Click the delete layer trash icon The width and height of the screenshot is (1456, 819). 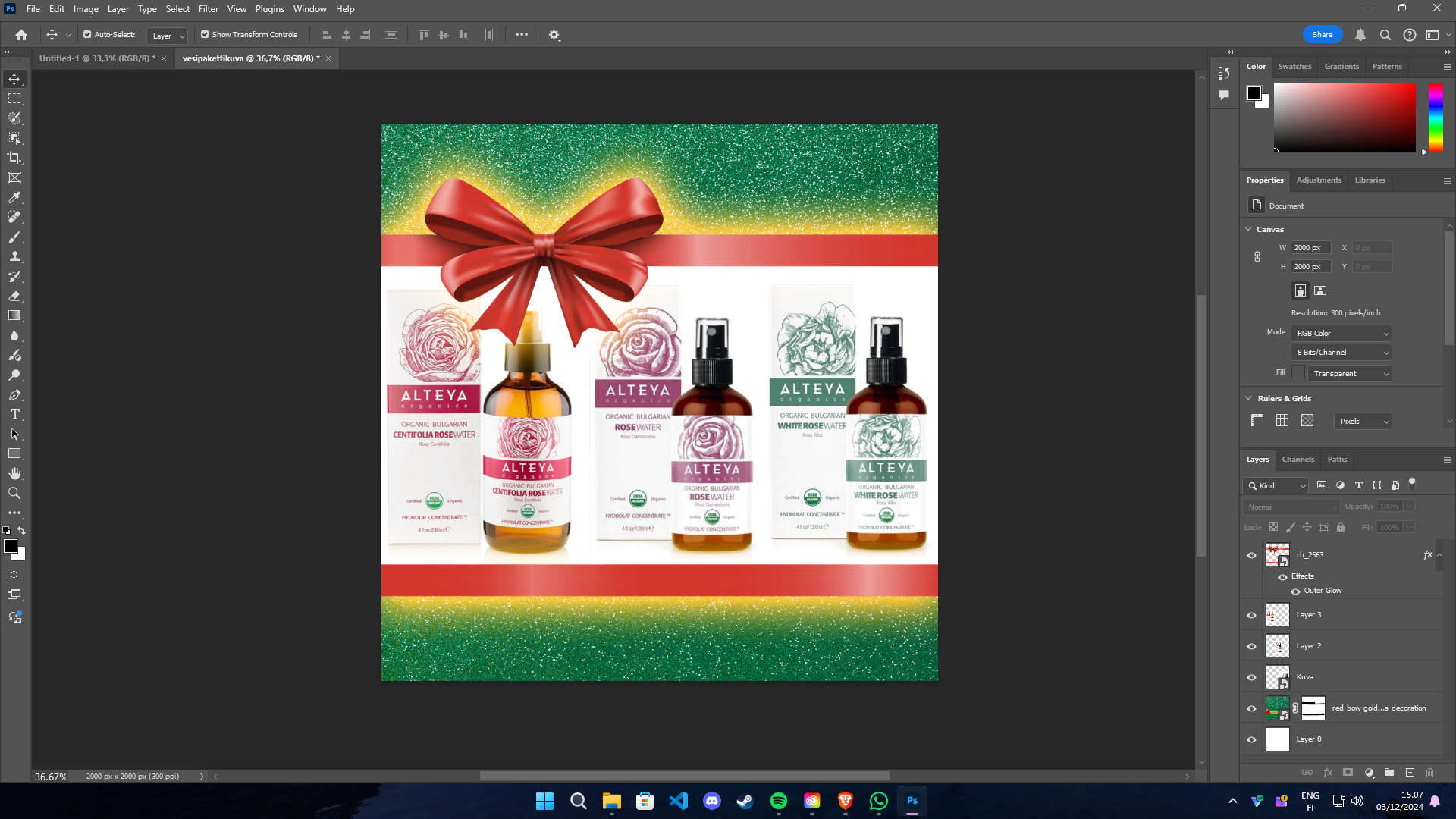[1429, 773]
